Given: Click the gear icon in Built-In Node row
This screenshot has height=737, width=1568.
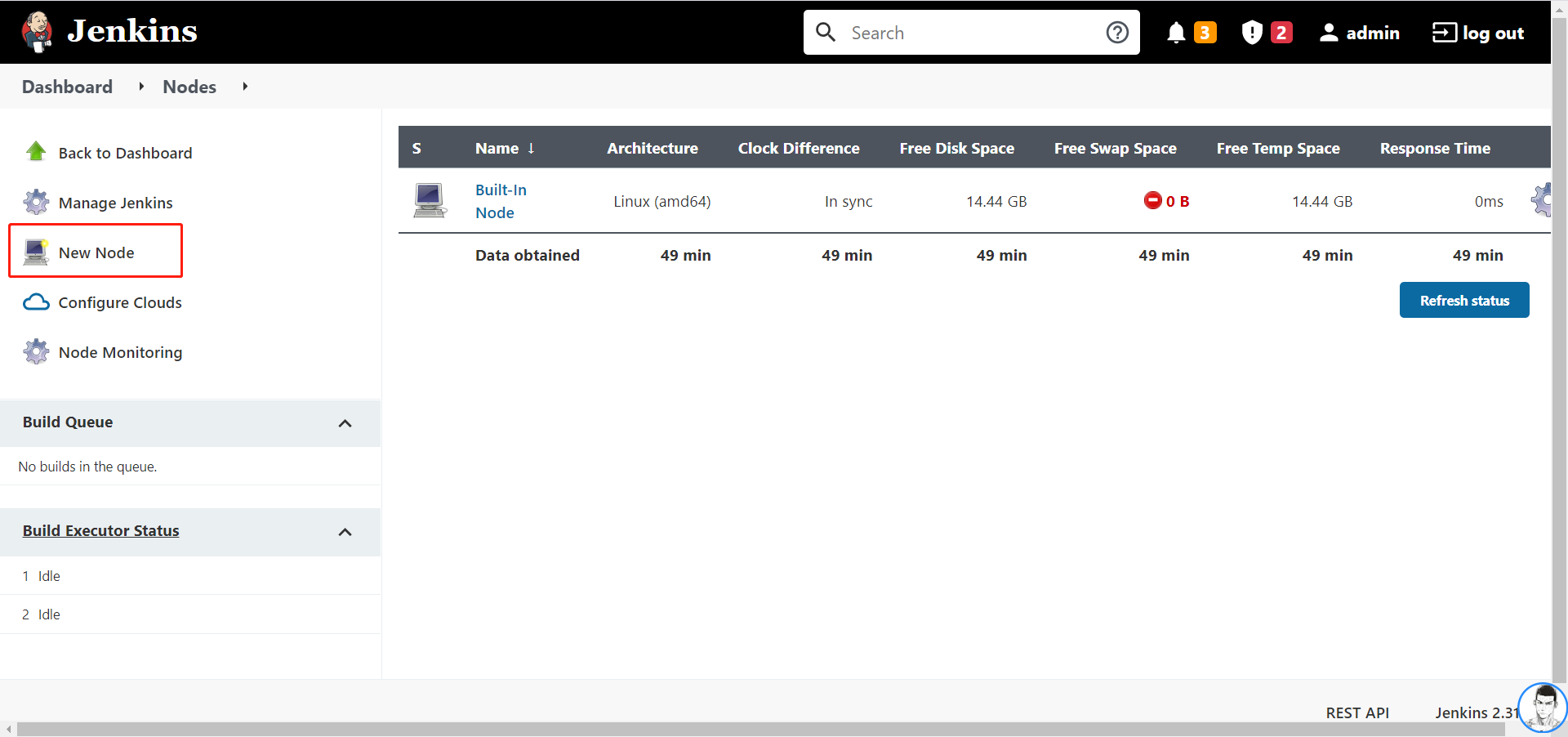Looking at the screenshot, I should click(x=1540, y=200).
